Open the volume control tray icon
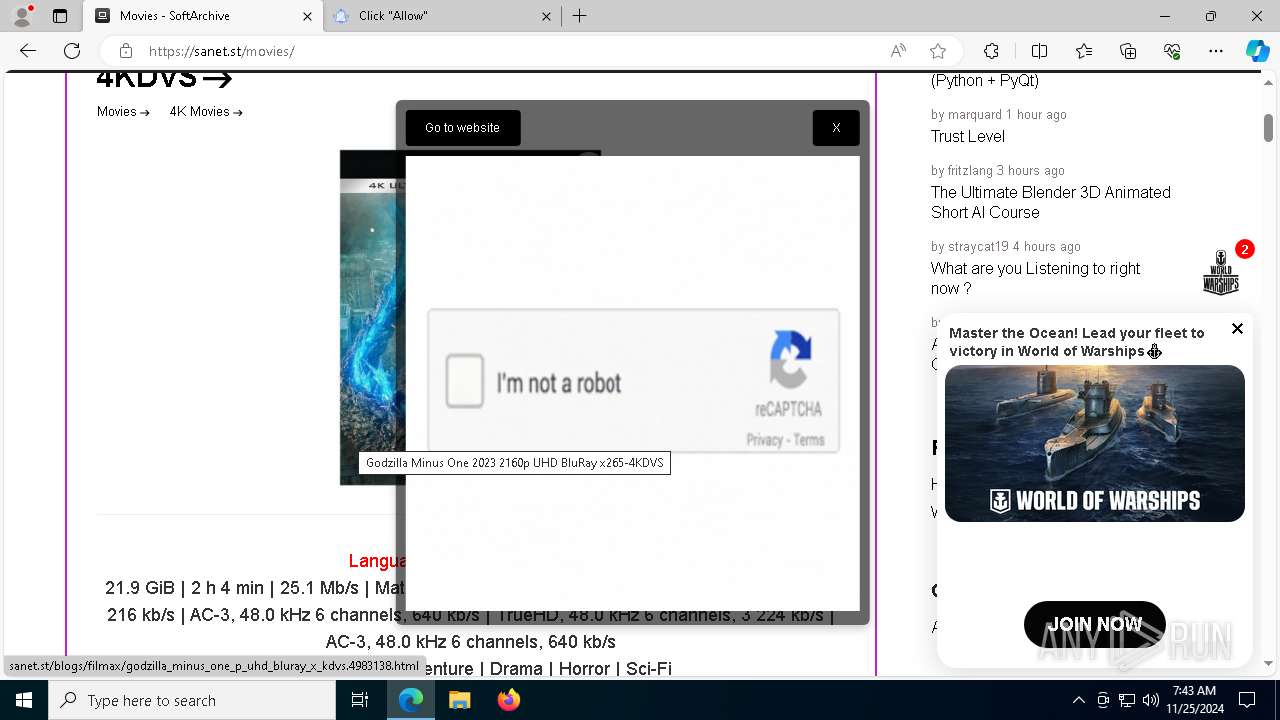 pyautogui.click(x=1151, y=700)
